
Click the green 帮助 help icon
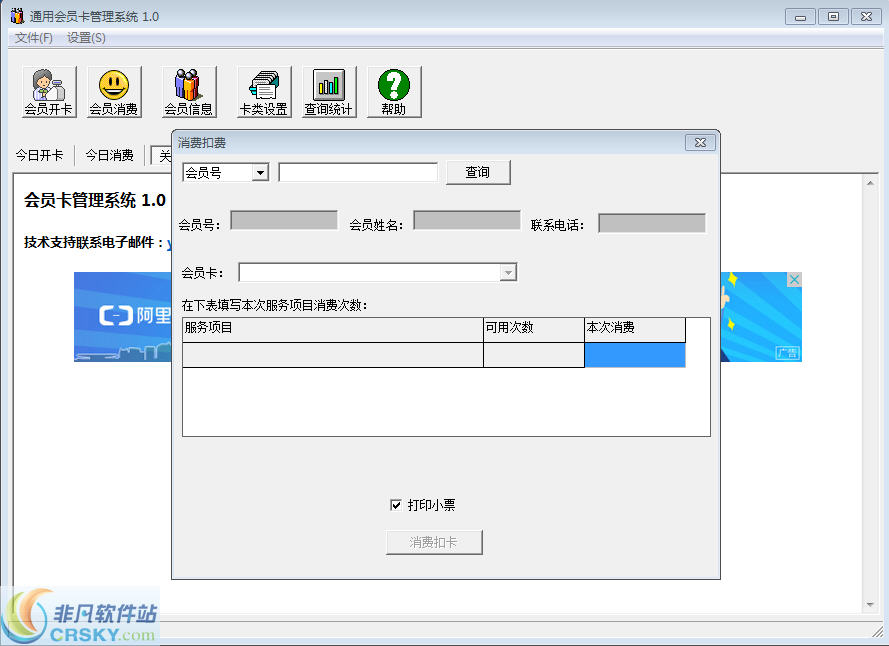394,92
